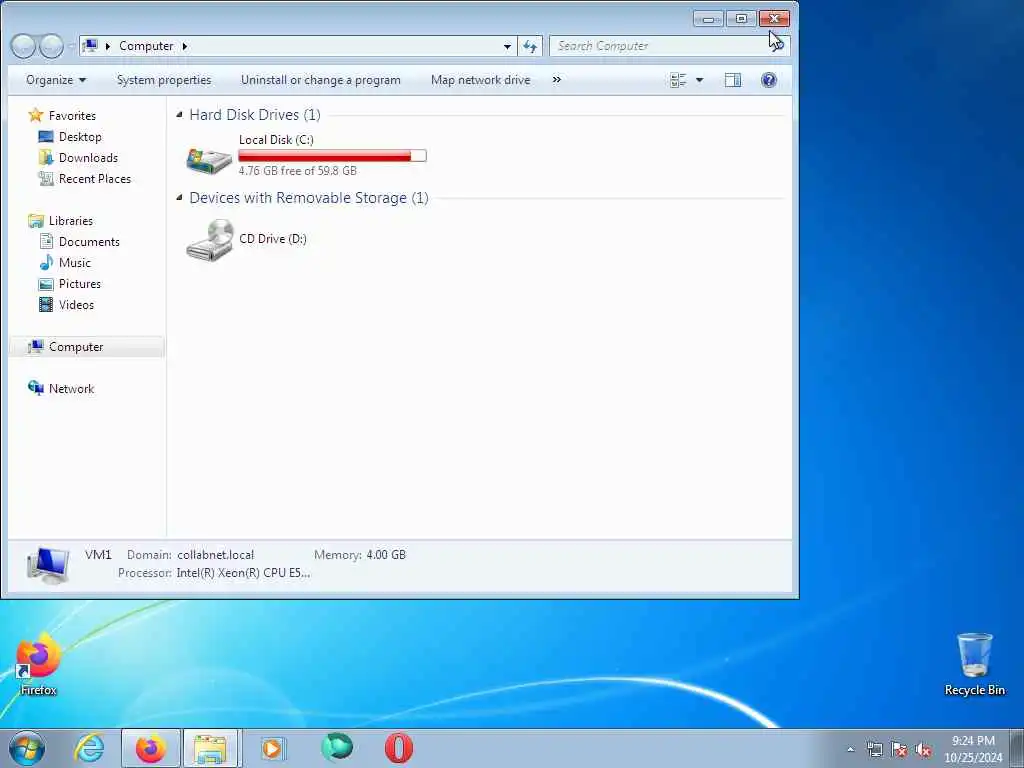Viewport: 1024px width, 768px height.
Task: Launch Opera from the taskbar
Action: pyautogui.click(x=398, y=748)
